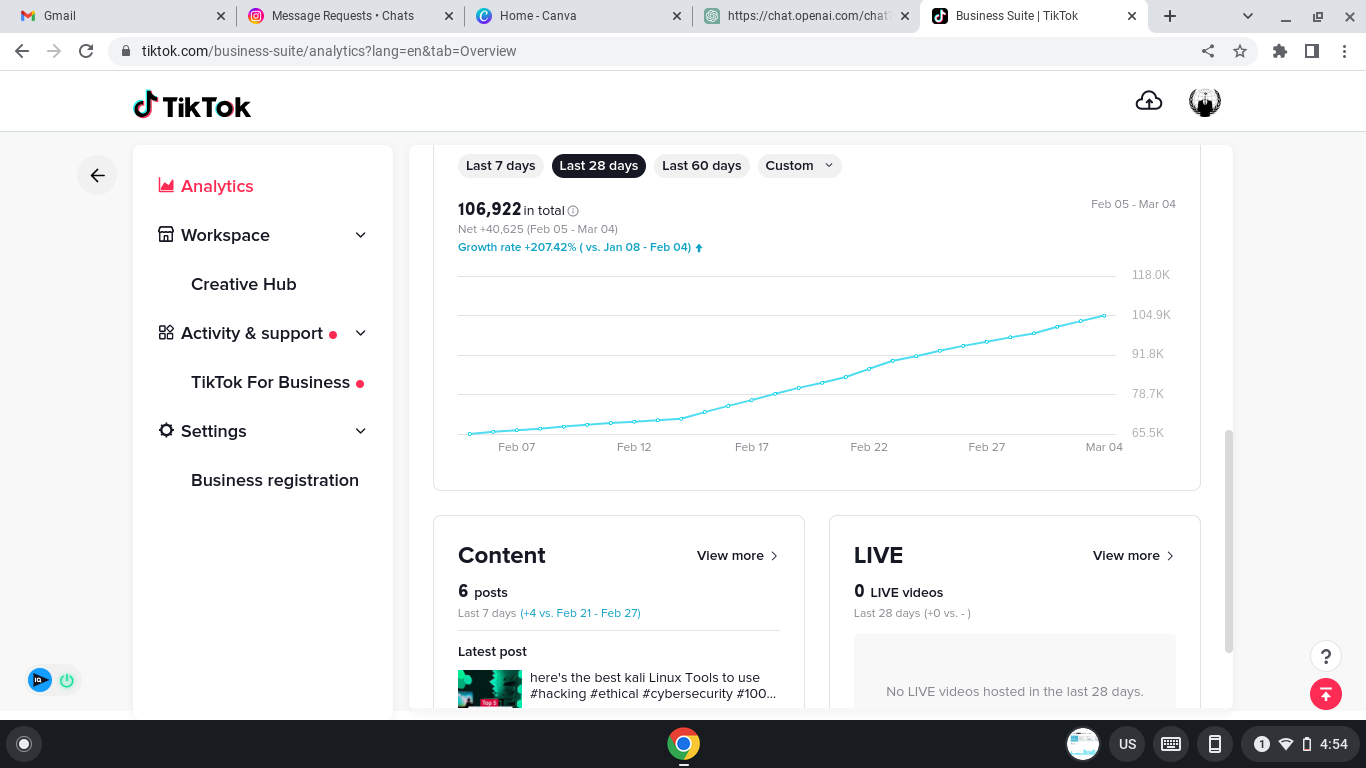Click the last data point on chart
The width and height of the screenshot is (1366, 768).
1104,316
